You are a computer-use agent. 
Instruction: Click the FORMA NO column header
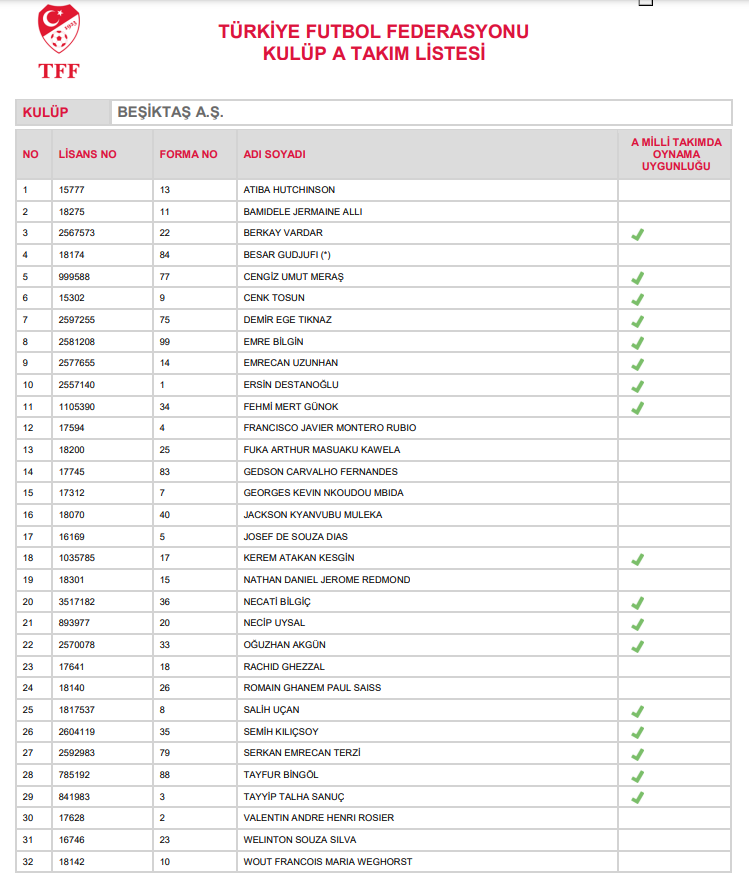coord(188,154)
